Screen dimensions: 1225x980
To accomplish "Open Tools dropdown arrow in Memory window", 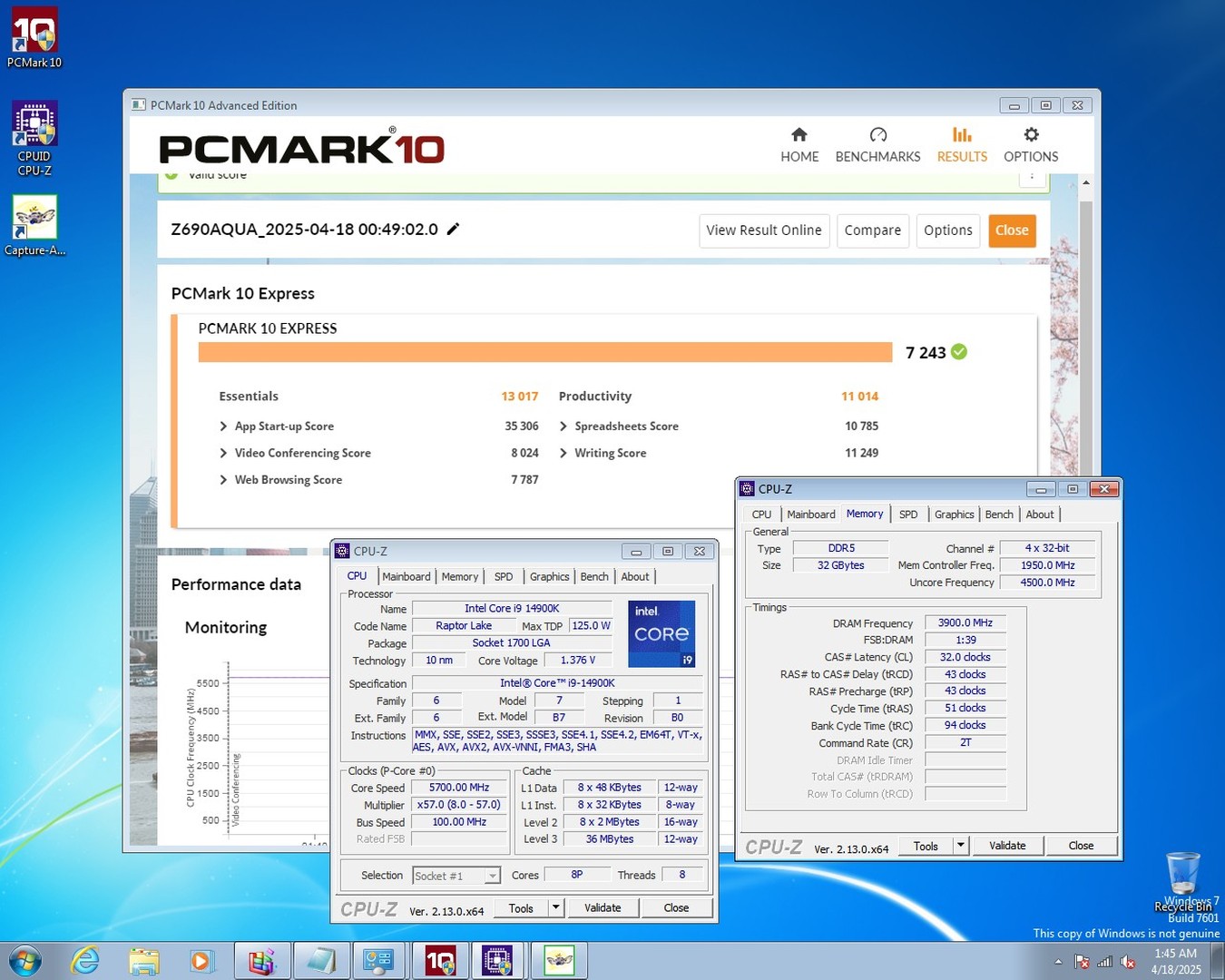I will pos(961,846).
